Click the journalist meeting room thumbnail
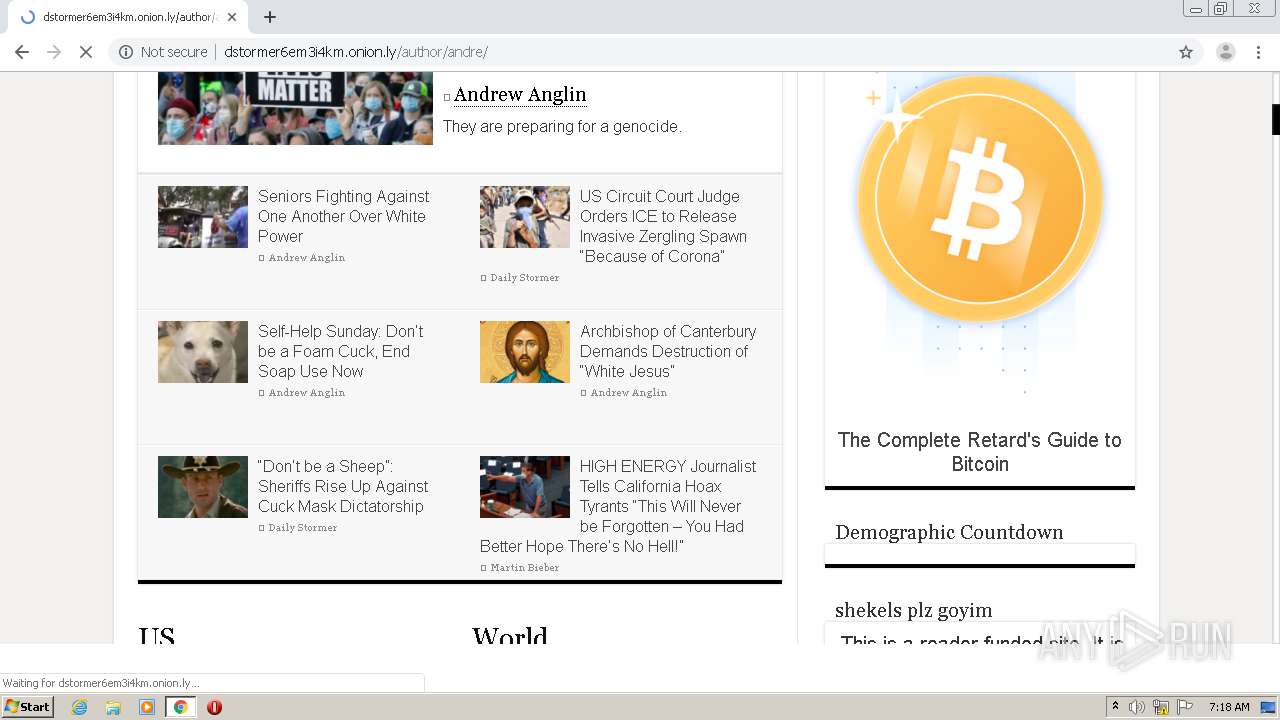The image size is (1280, 720). coord(525,487)
